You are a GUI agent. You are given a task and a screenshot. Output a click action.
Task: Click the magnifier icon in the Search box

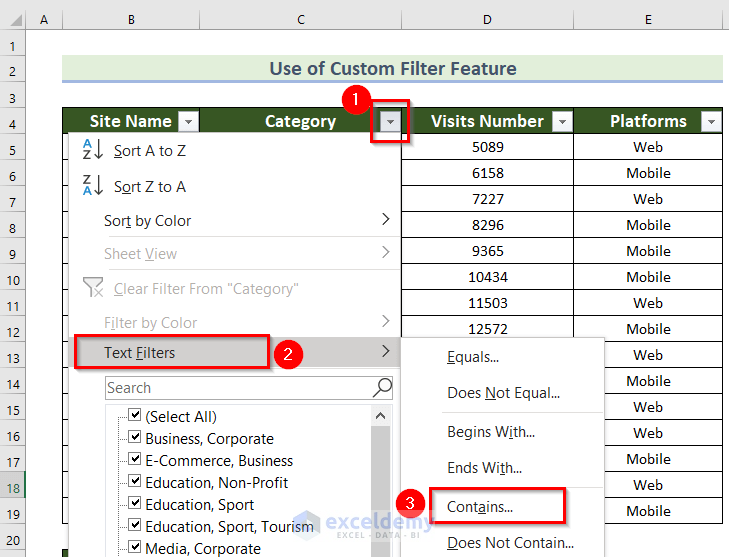pos(382,388)
